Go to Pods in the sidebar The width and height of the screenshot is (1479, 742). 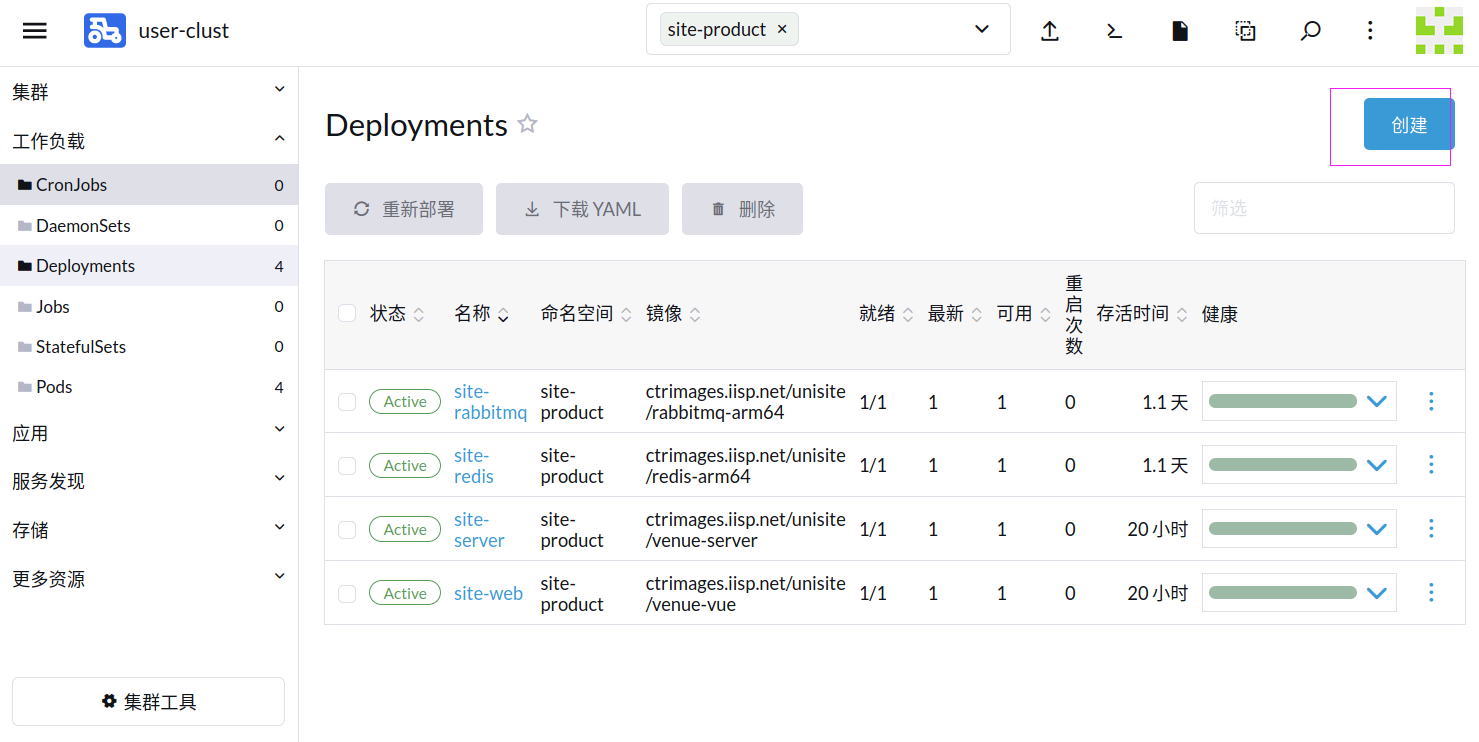click(x=55, y=387)
